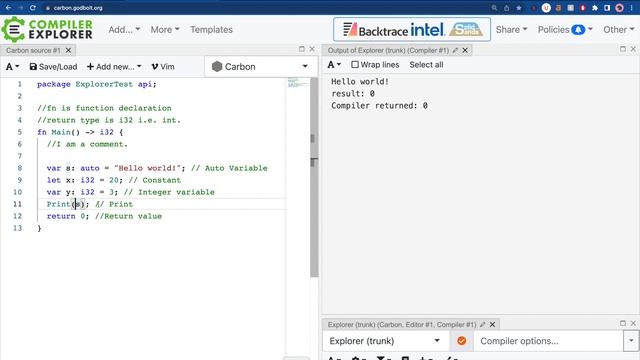Click the Save/Load button
640x360 pixels.
(x=53, y=67)
